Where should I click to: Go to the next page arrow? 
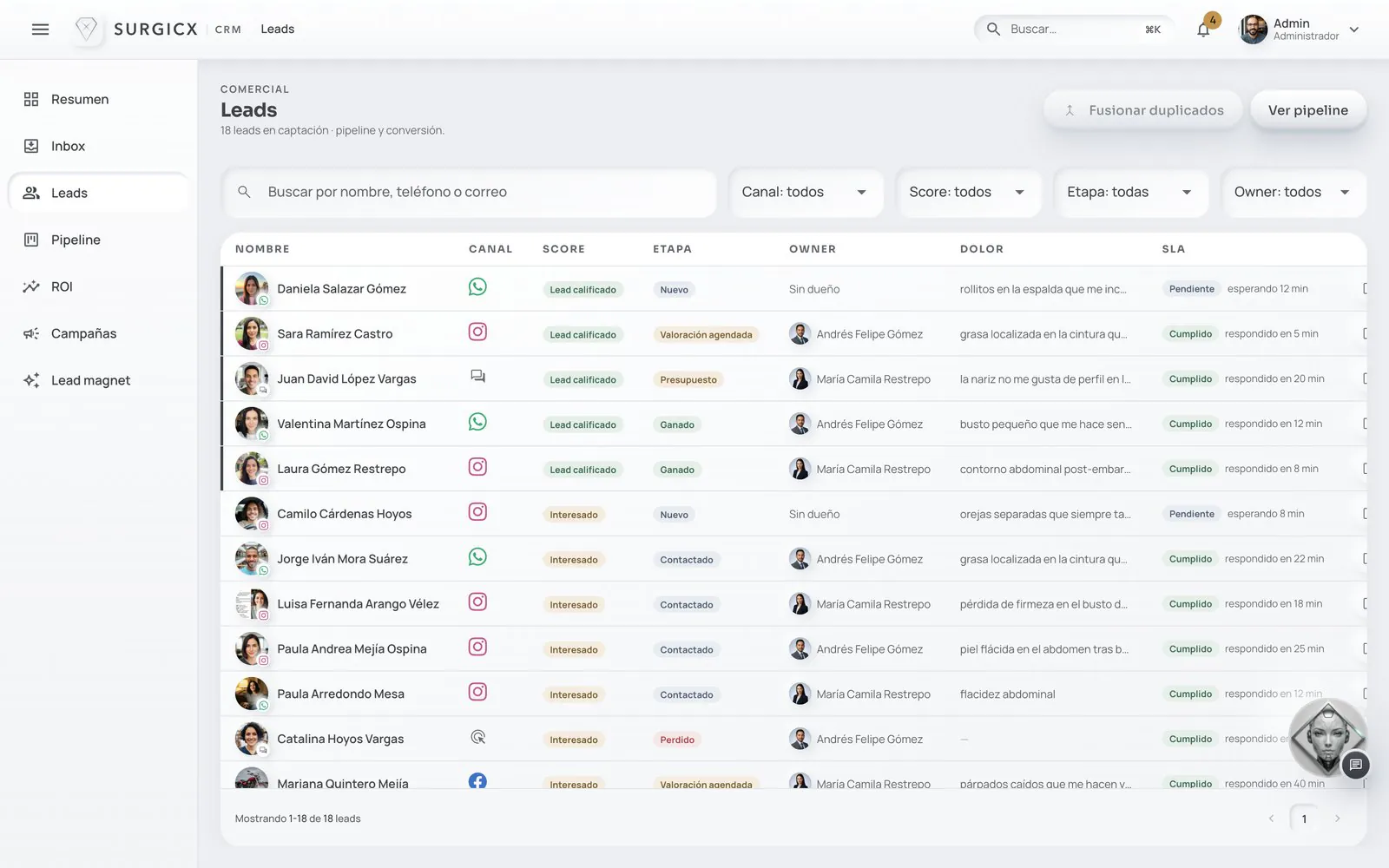click(1338, 819)
